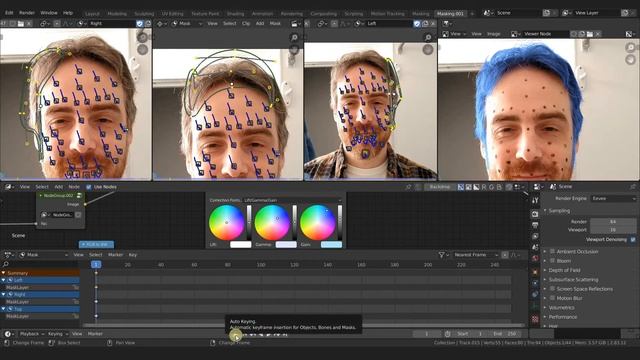
Task: Open the Output properties tab icon
Action: pos(535,225)
